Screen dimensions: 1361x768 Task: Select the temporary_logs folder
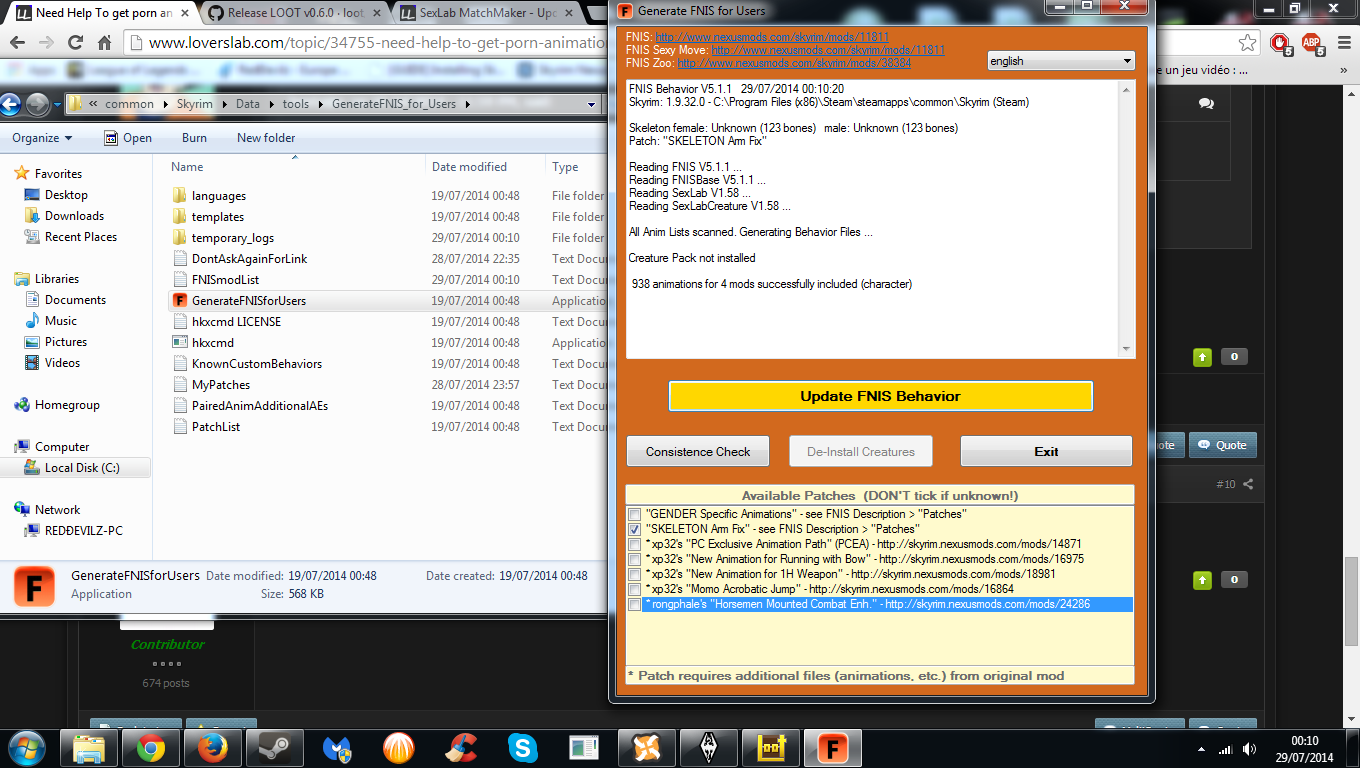(233, 238)
